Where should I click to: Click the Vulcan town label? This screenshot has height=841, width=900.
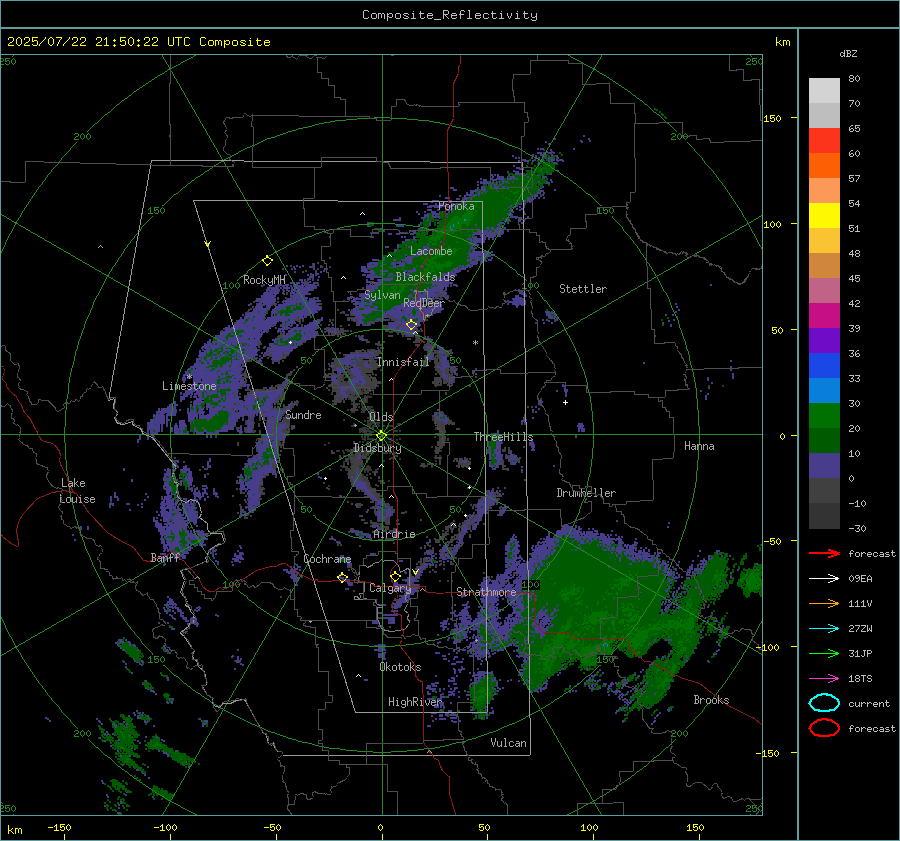[x=508, y=743]
